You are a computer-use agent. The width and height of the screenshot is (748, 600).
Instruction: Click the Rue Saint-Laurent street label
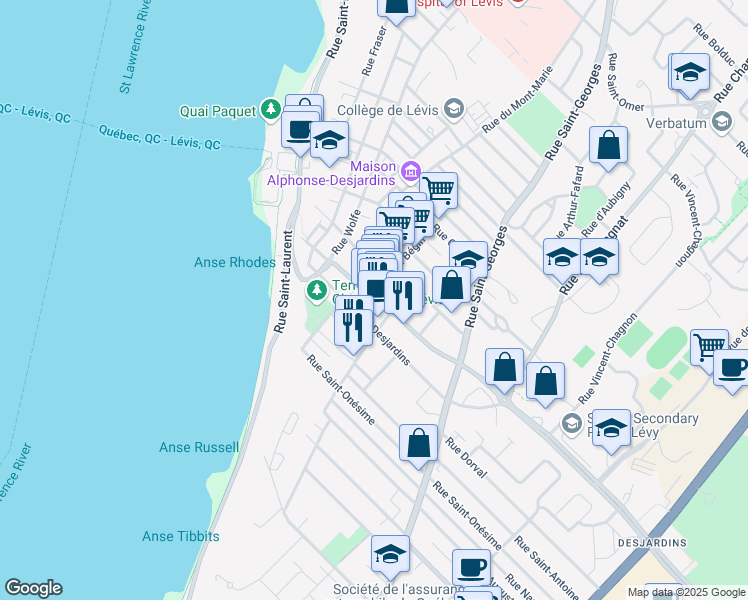coord(284,282)
